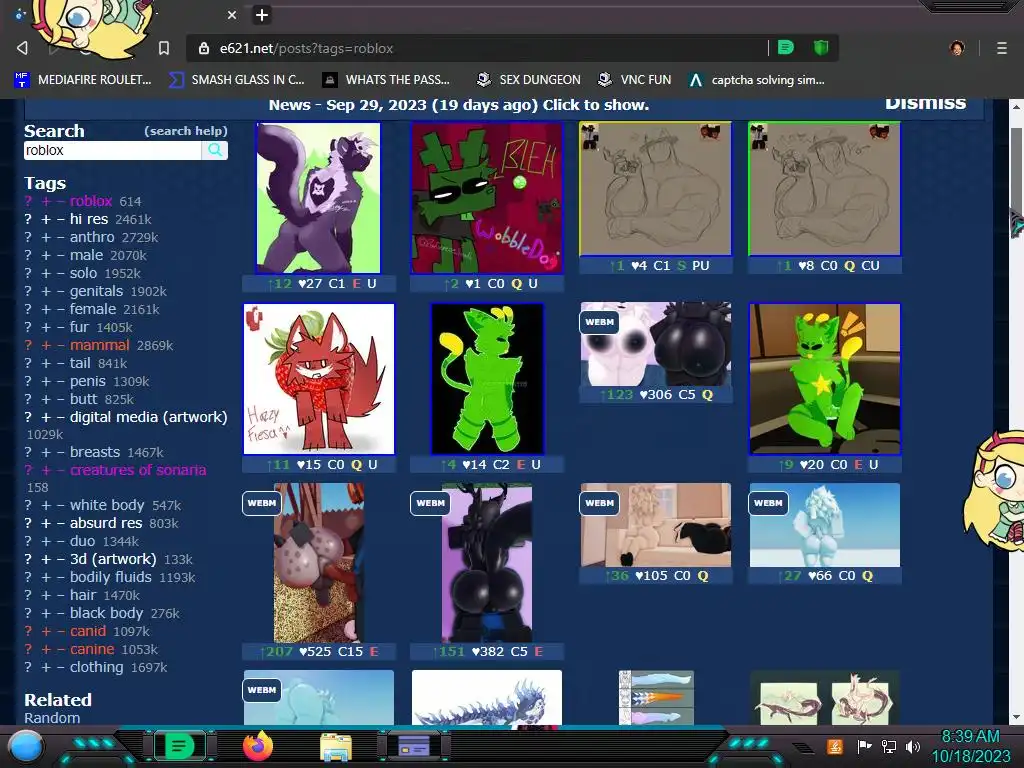Viewport: 1024px width, 768px height.
Task: Click the question mark beside hair tag
Action: point(28,595)
